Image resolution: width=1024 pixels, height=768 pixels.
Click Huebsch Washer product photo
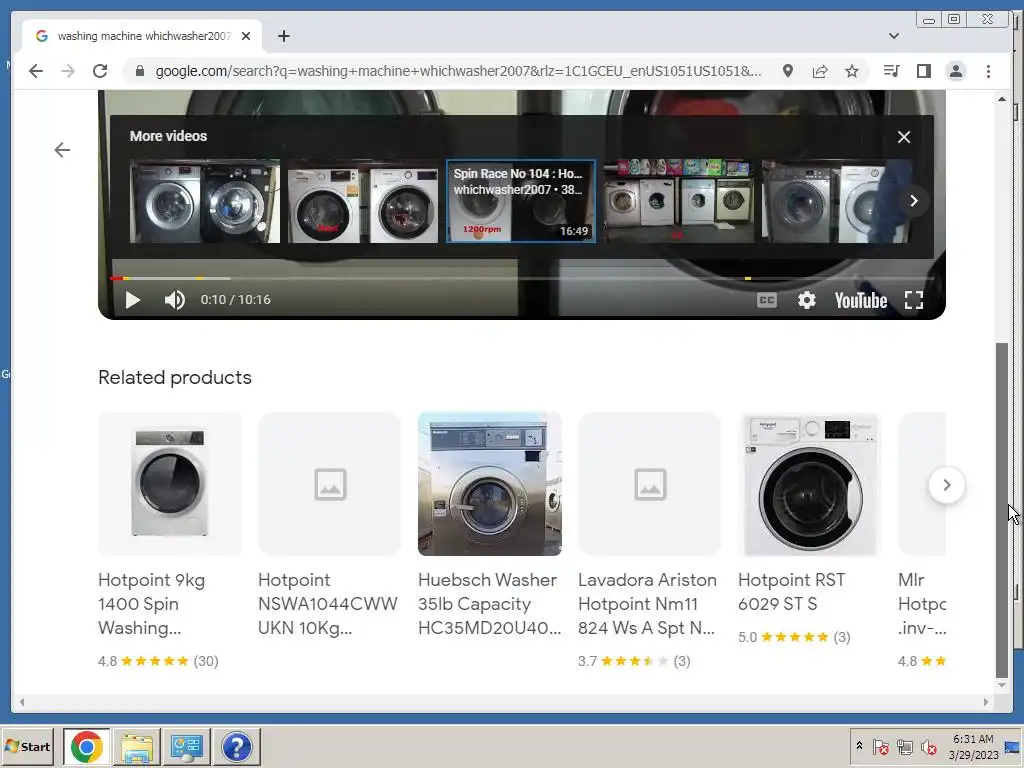click(490, 484)
